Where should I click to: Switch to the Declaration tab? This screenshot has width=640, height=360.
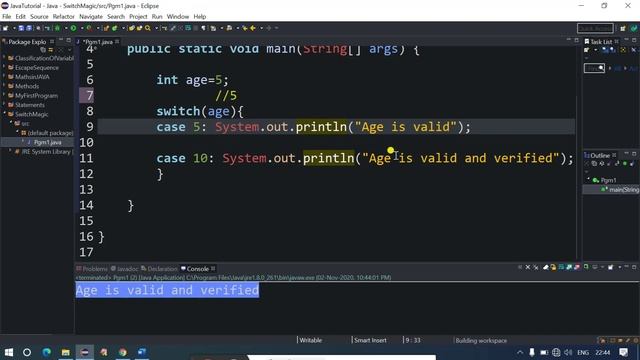click(160, 269)
